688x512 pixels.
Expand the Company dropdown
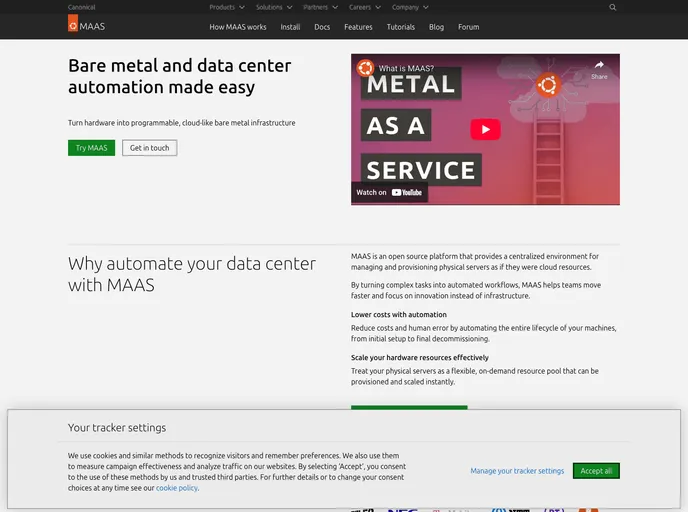click(407, 7)
